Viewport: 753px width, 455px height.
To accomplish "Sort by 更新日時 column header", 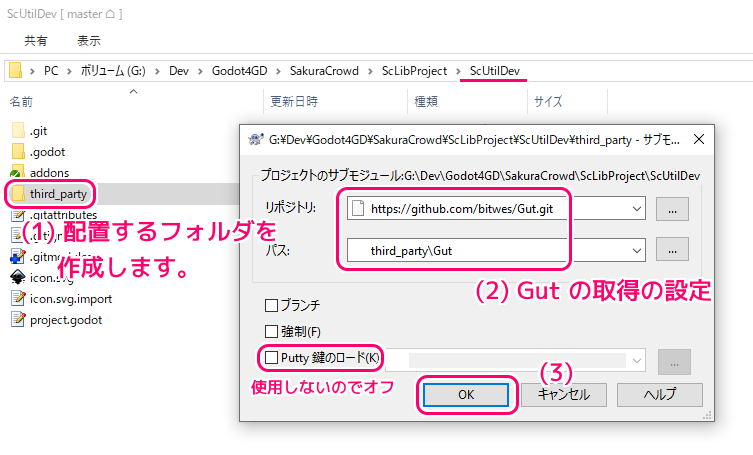I will [294, 101].
